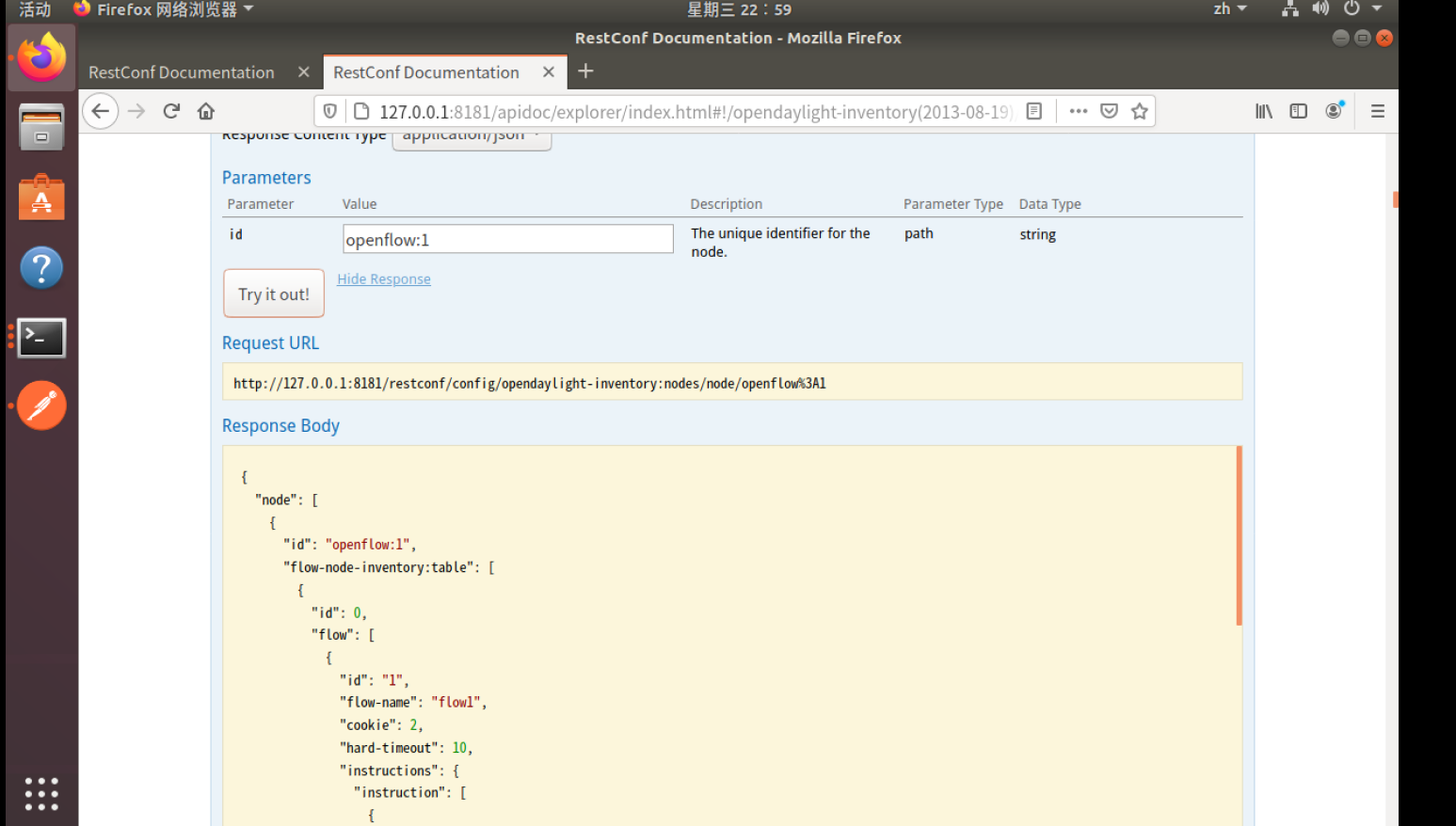This screenshot has height=826, width=1456.
Task: Open the Firefox hamburger menu
Action: 1378,111
